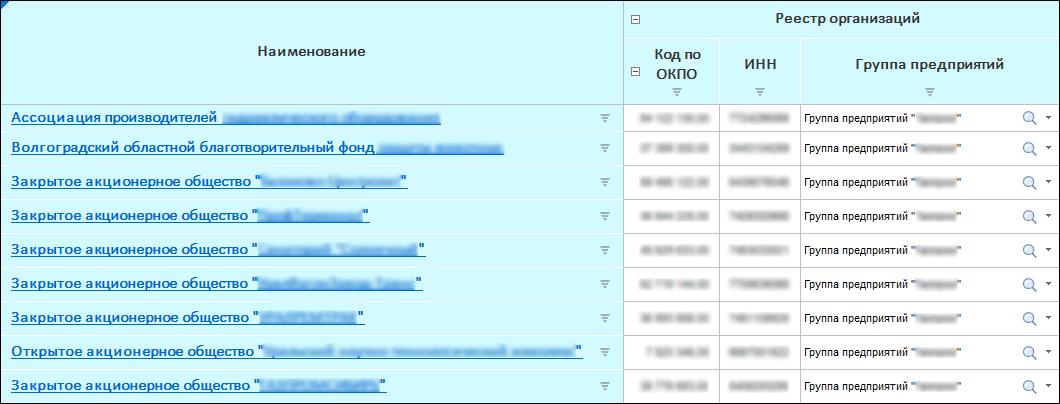The image size is (1060, 404).
Task: Open group dropdown arrow in Ассоциация производителей row
Action: point(1048,118)
